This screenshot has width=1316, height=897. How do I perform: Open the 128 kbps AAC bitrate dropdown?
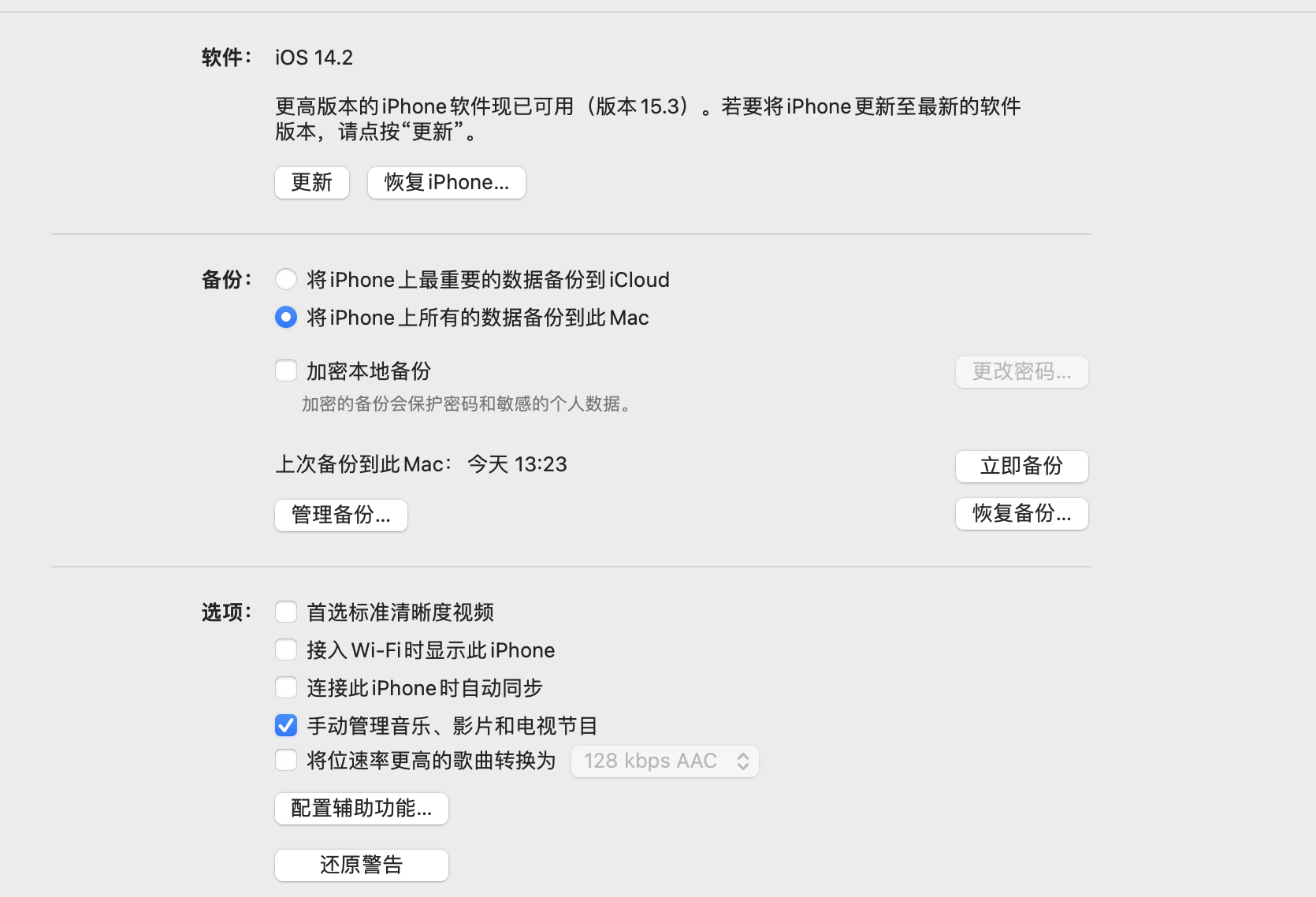click(664, 761)
